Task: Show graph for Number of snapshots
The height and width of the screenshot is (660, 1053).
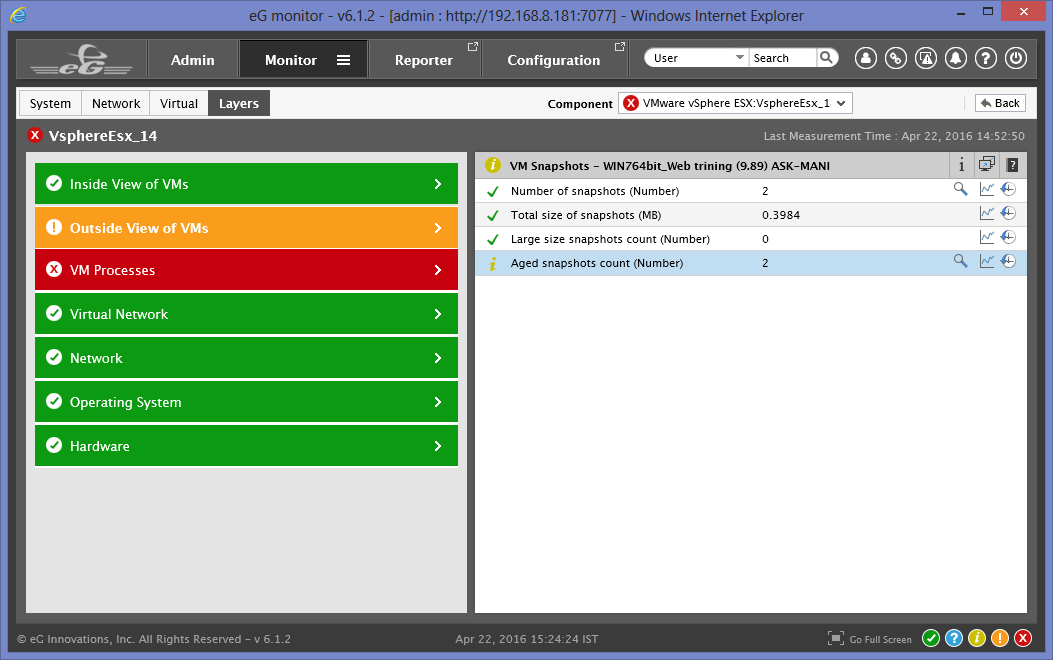Action: click(987, 190)
